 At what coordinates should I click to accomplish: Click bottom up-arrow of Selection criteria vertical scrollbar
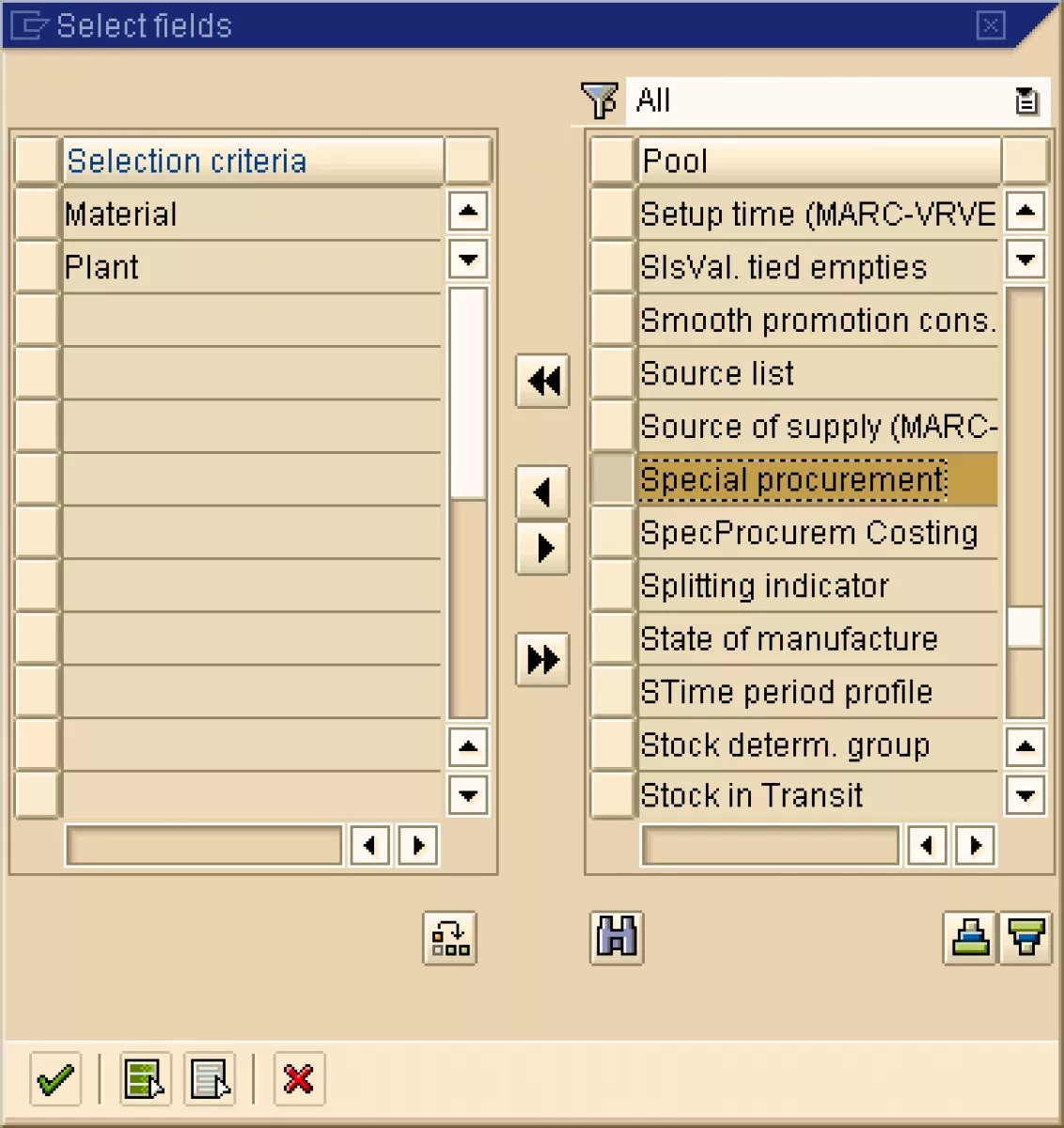pos(468,747)
